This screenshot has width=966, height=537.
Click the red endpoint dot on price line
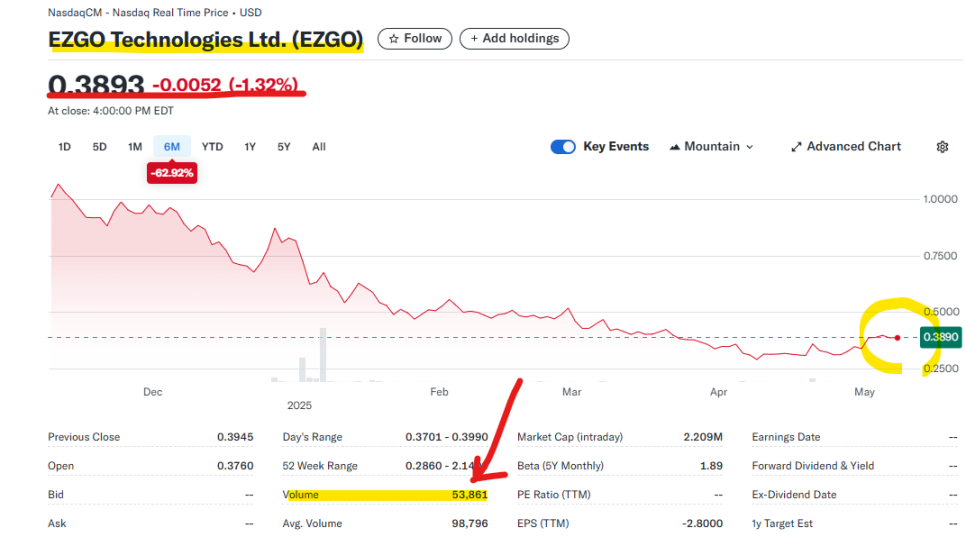[x=898, y=337]
